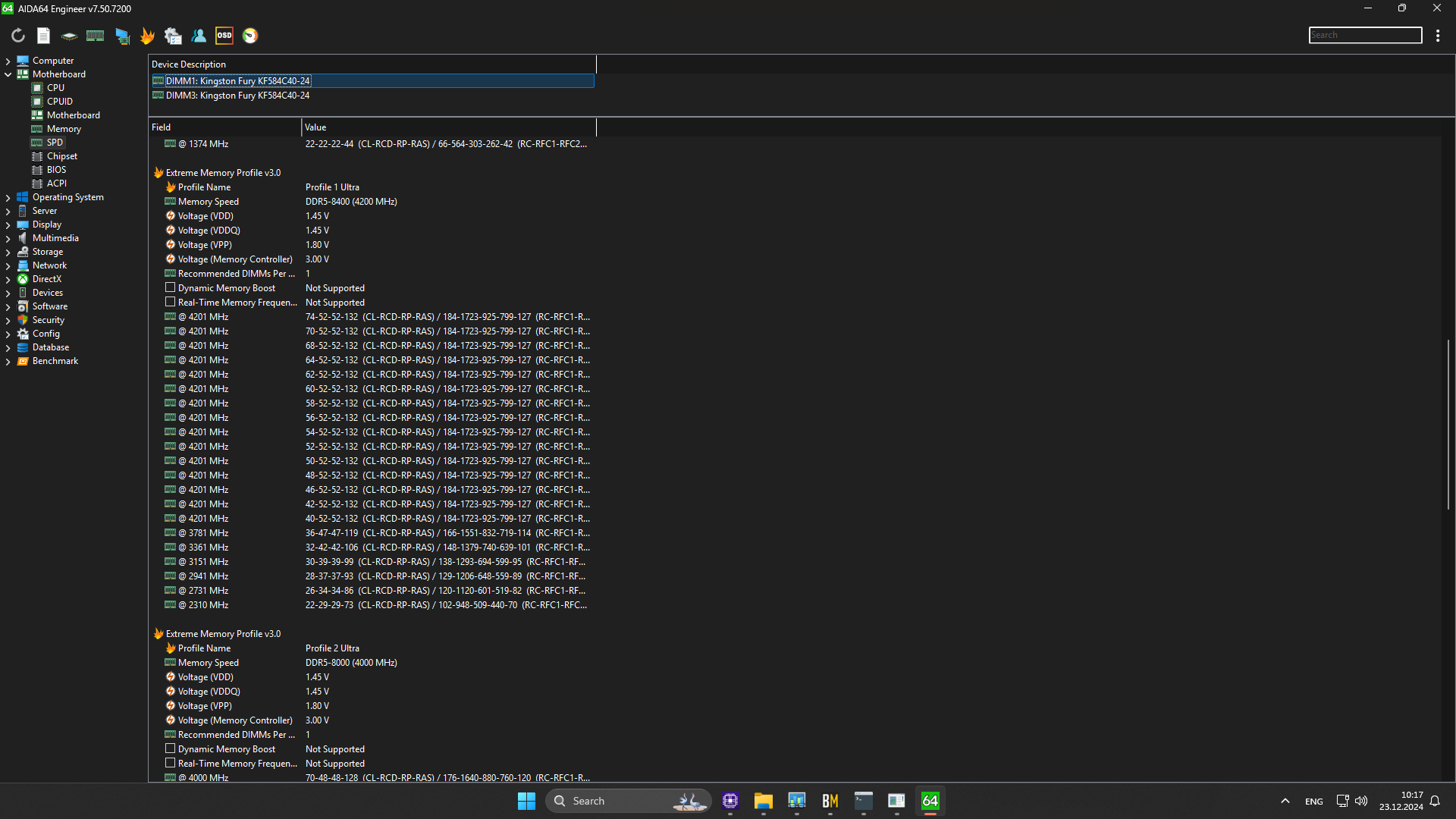Click the taskbar Search box
The width and height of the screenshot is (1456, 819).
[x=628, y=801]
